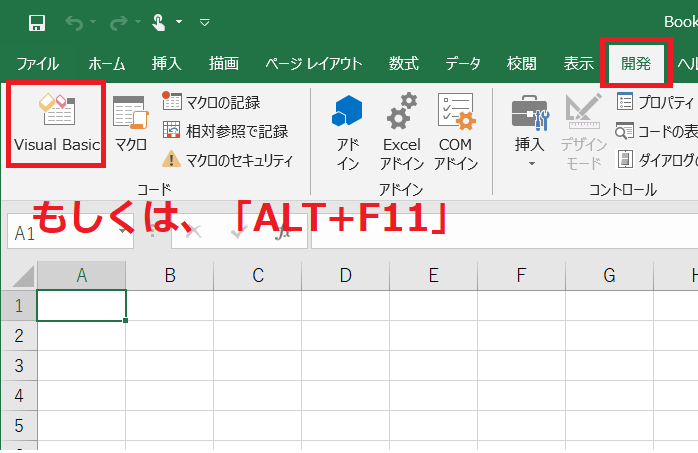698x453 pixels.
Task: Switch to the 数式 tab
Action: coord(403,64)
